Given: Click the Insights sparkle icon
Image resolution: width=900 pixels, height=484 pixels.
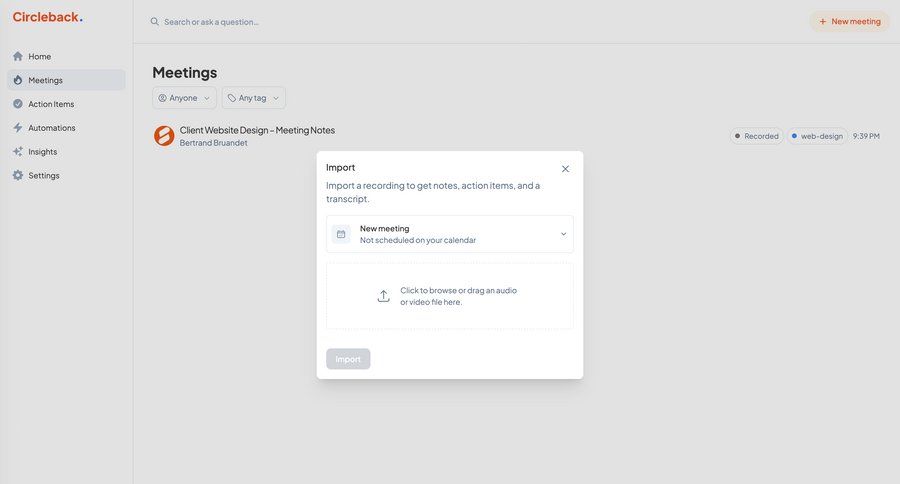Looking at the screenshot, I should pos(18,152).
